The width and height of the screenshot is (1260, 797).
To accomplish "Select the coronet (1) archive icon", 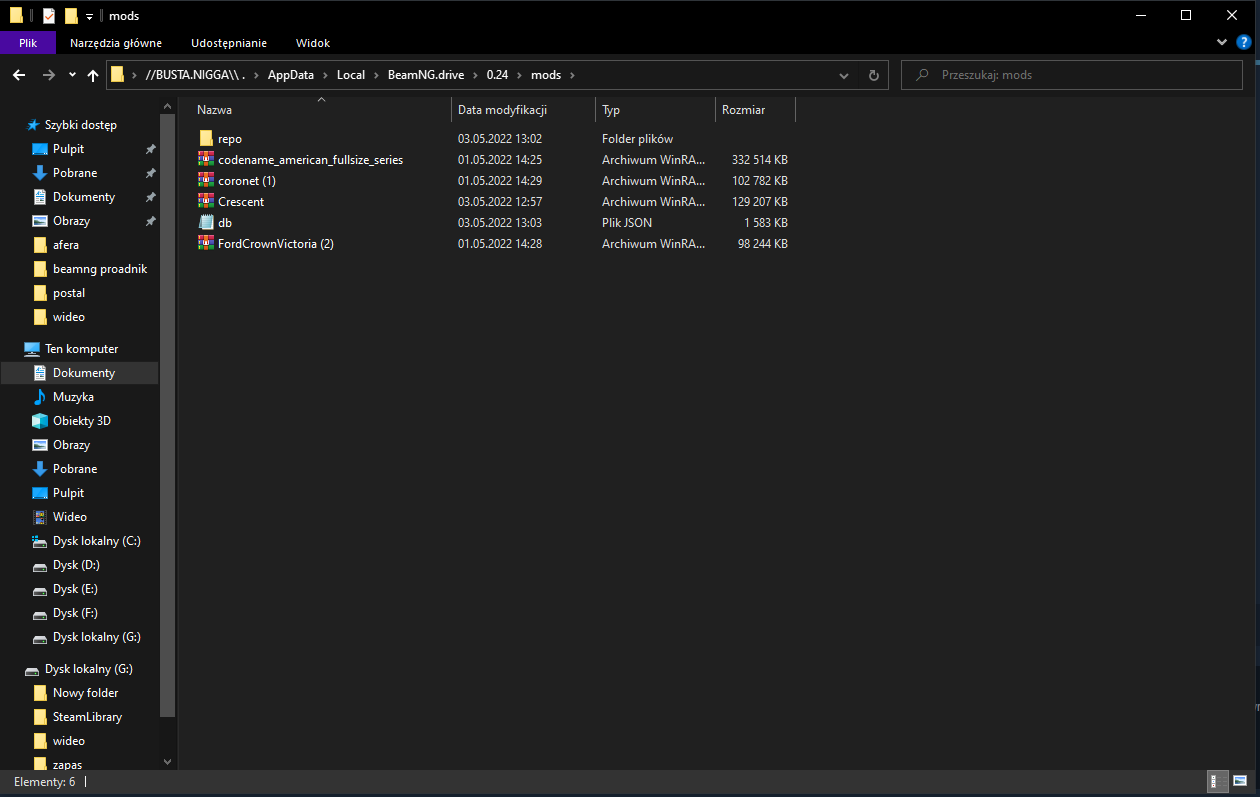I will 206,181.
